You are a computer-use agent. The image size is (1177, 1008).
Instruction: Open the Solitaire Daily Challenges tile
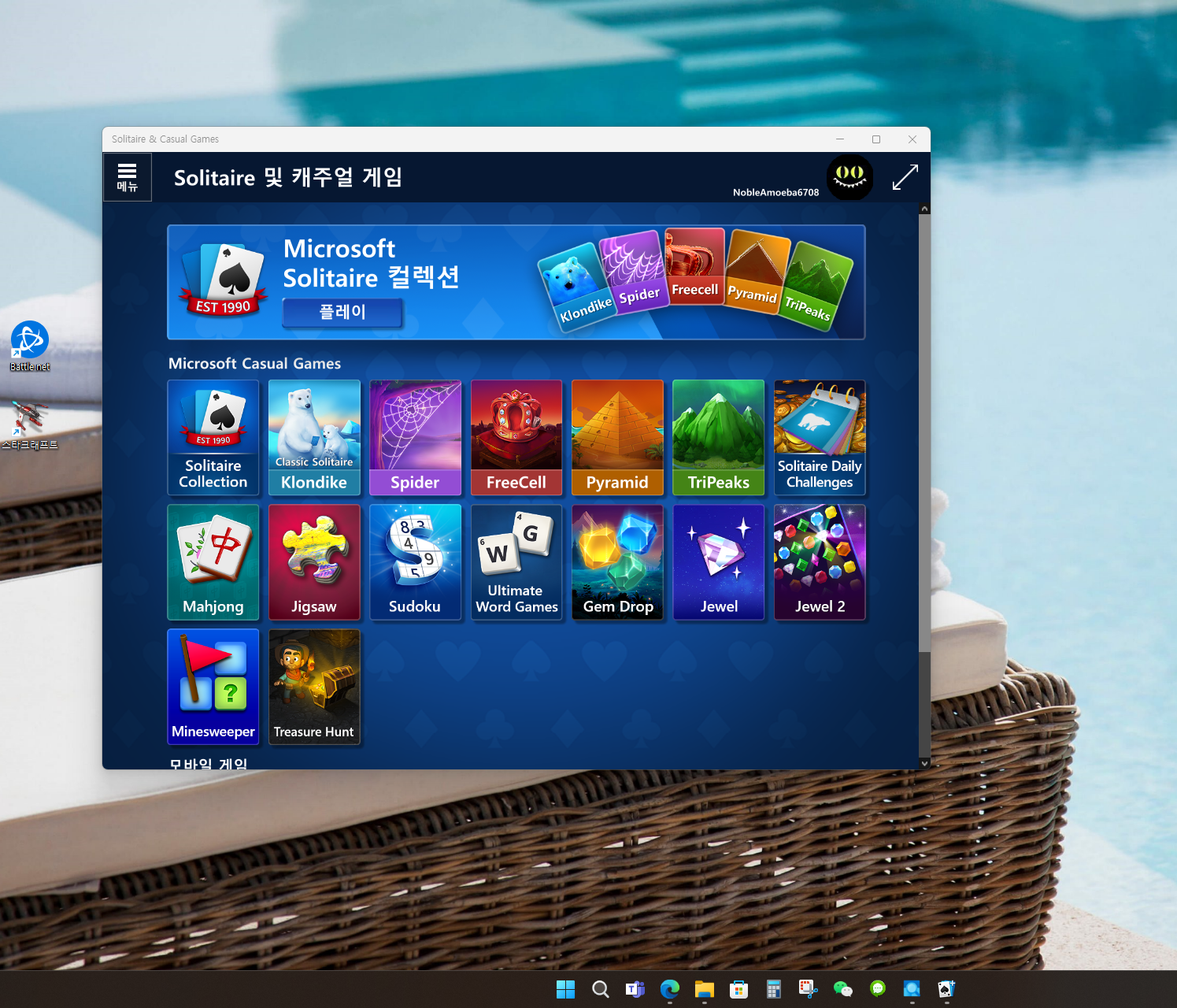820,438
